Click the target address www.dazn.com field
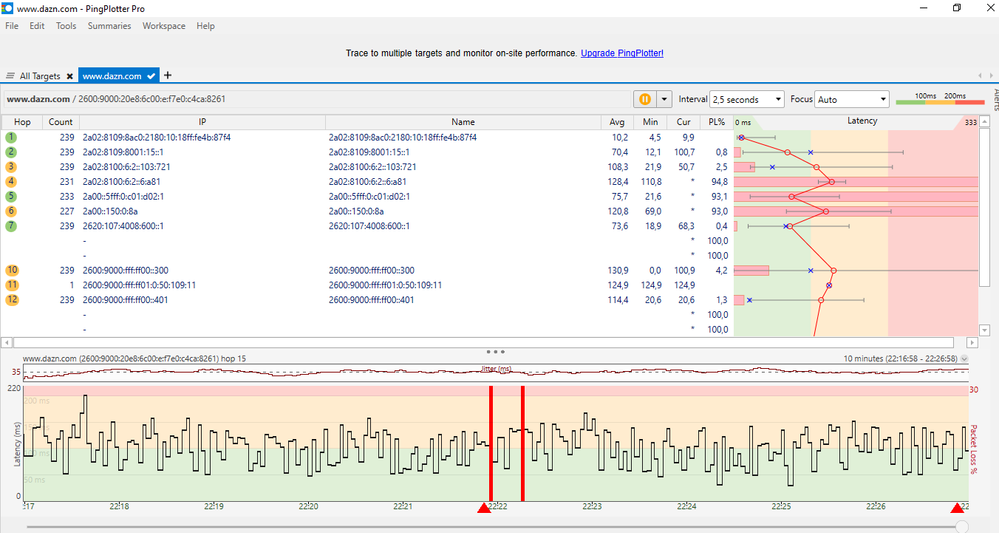Screen dimensions: 999x533 click(x=317, y=99)
